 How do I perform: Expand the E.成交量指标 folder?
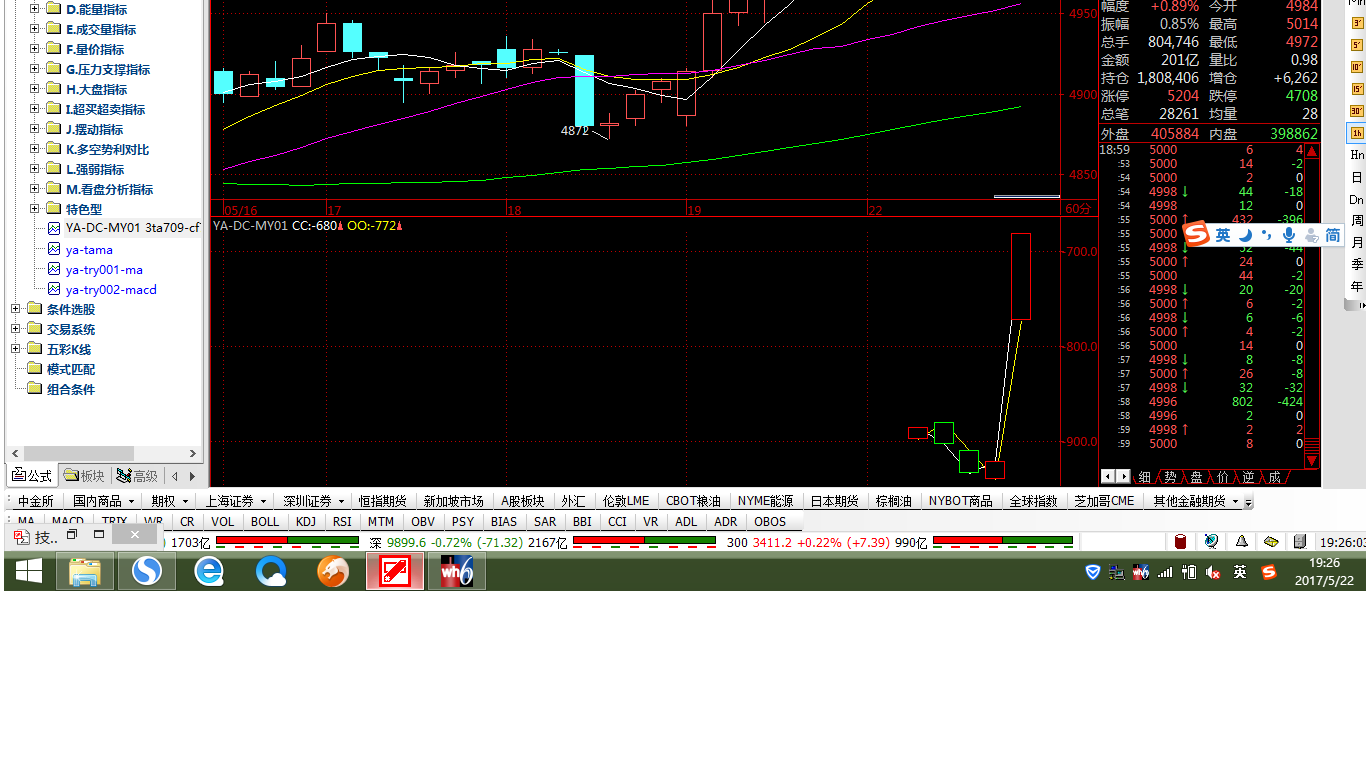coord(34,29)
